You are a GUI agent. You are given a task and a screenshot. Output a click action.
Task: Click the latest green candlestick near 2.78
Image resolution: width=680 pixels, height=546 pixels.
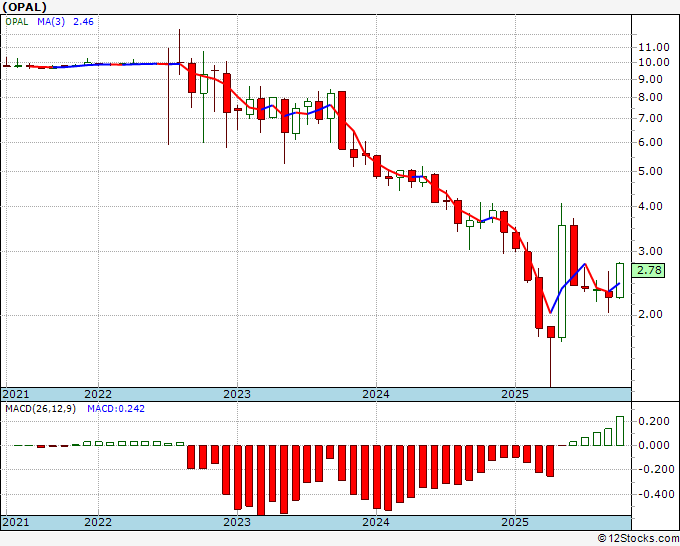[x=620, y=281]
